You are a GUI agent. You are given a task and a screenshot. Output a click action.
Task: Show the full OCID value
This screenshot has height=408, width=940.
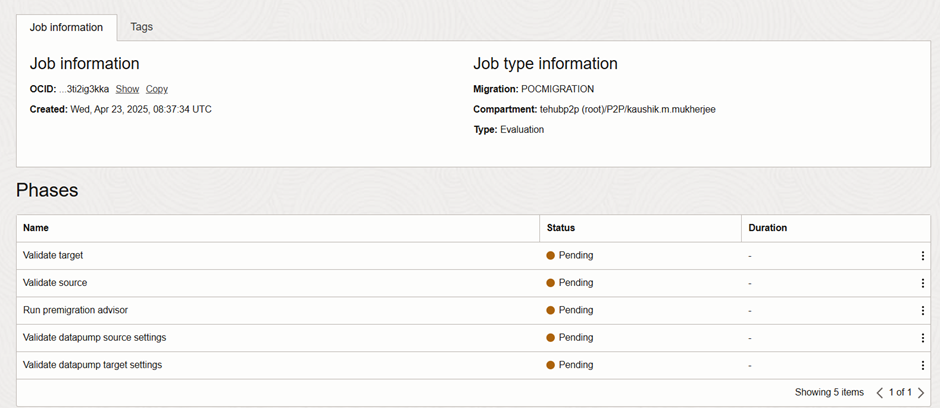click(127, 89)
